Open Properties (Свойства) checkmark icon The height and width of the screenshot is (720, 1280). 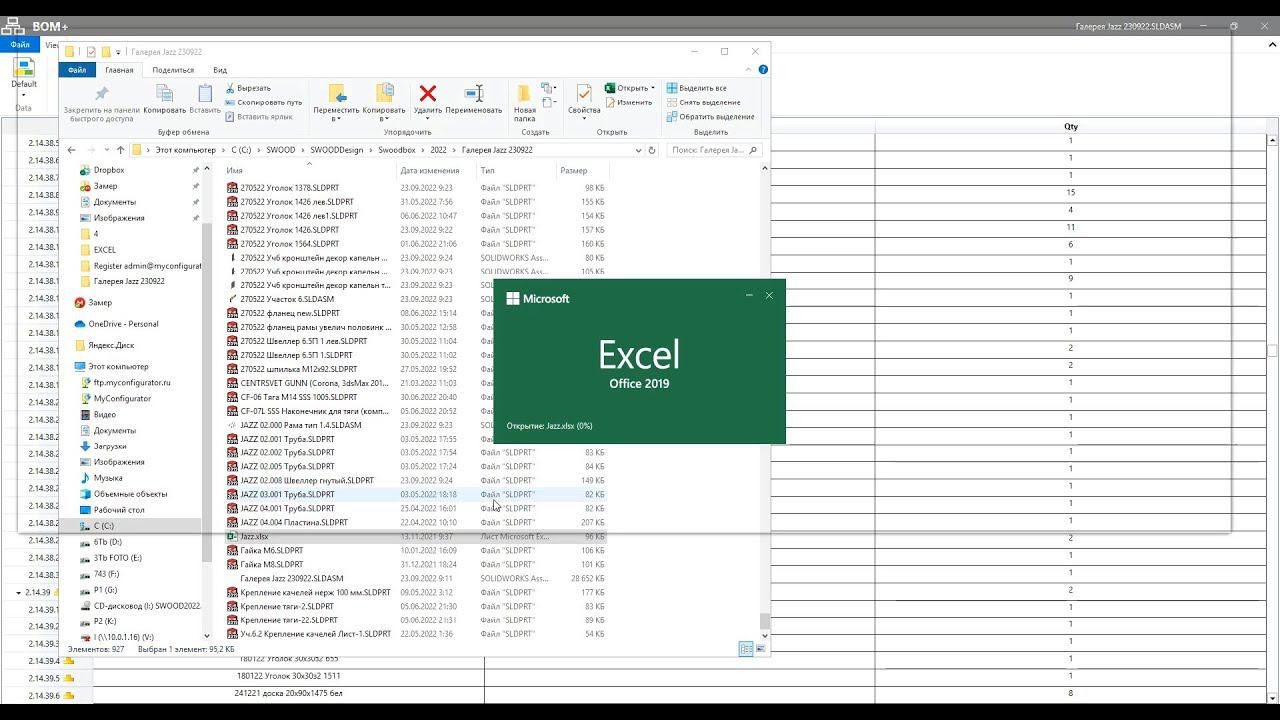point(584,94)
